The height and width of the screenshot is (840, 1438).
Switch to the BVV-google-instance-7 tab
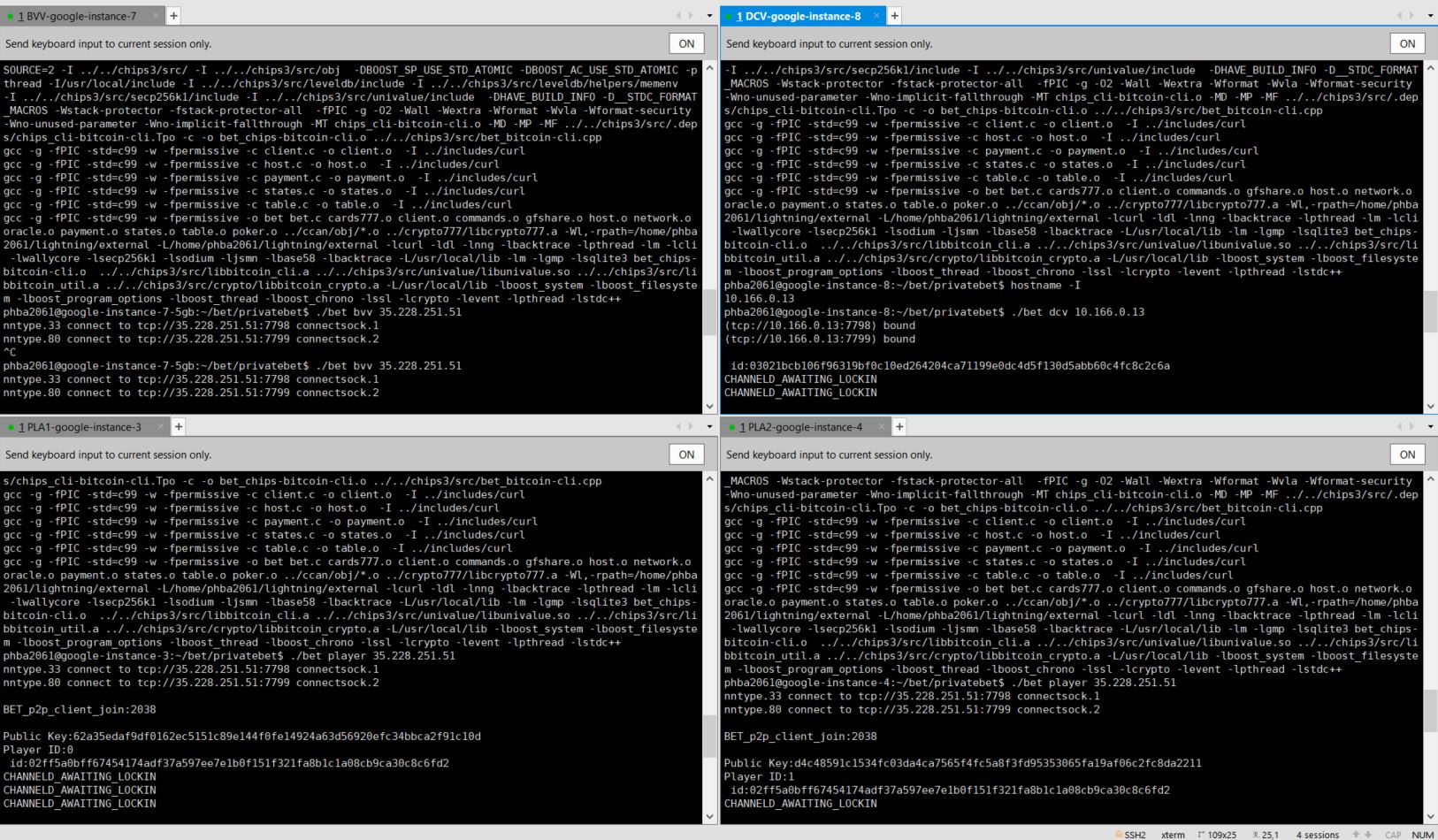tap(78, 16)
